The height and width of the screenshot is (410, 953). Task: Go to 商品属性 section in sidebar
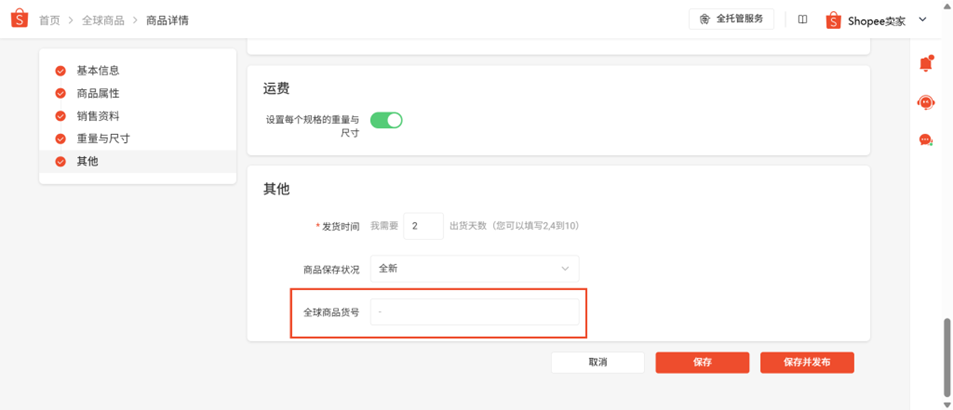[98, 94]
